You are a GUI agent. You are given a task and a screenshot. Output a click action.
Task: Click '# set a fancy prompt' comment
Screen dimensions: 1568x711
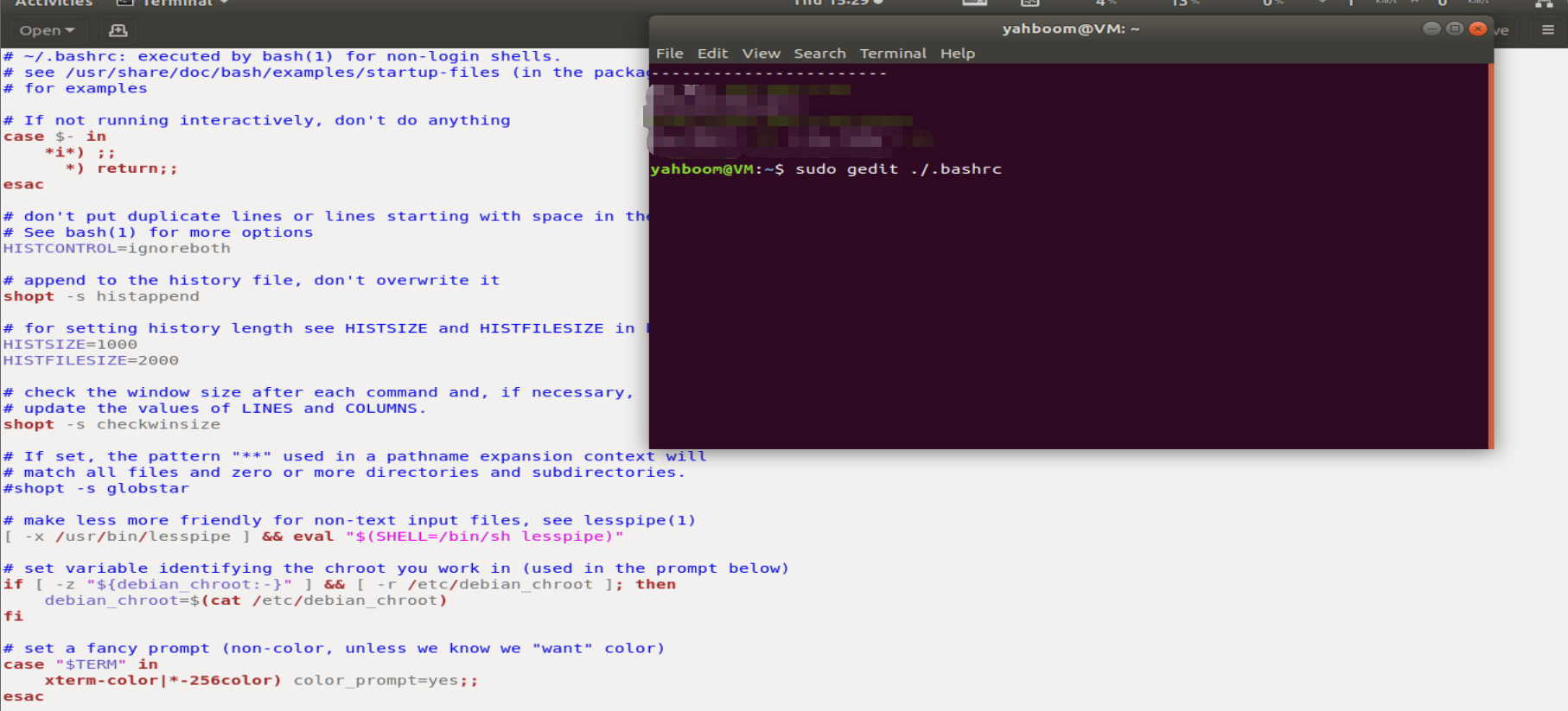click(335, 649)
